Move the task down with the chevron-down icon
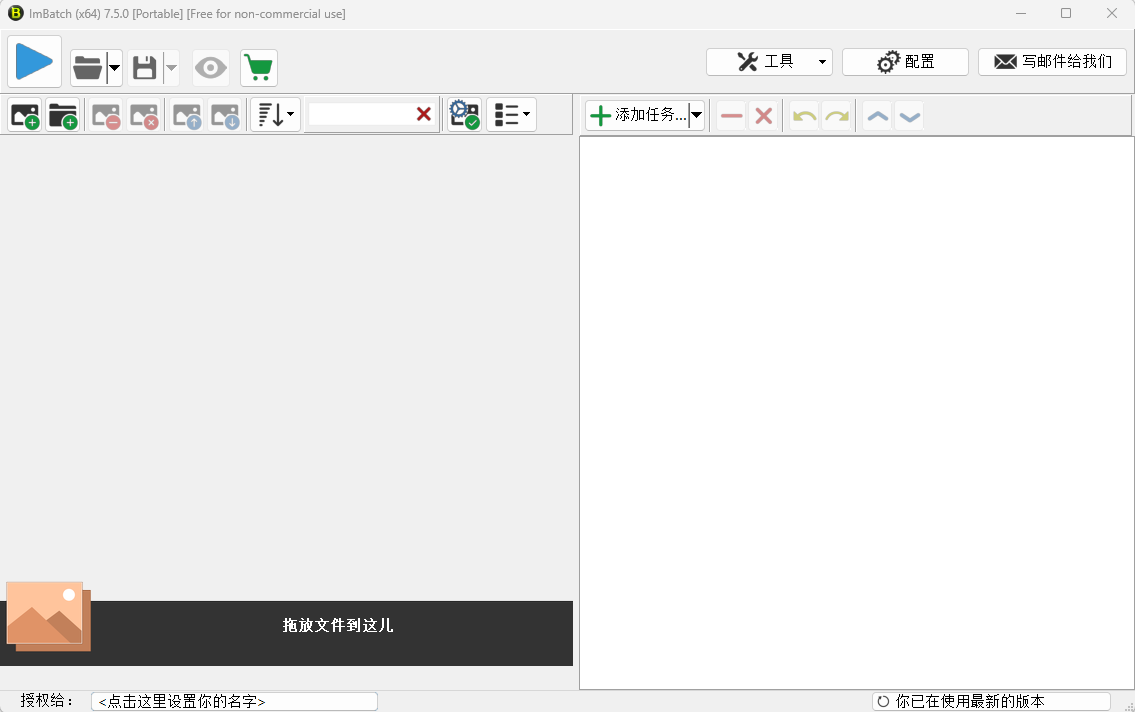 (x=910, y=116)
